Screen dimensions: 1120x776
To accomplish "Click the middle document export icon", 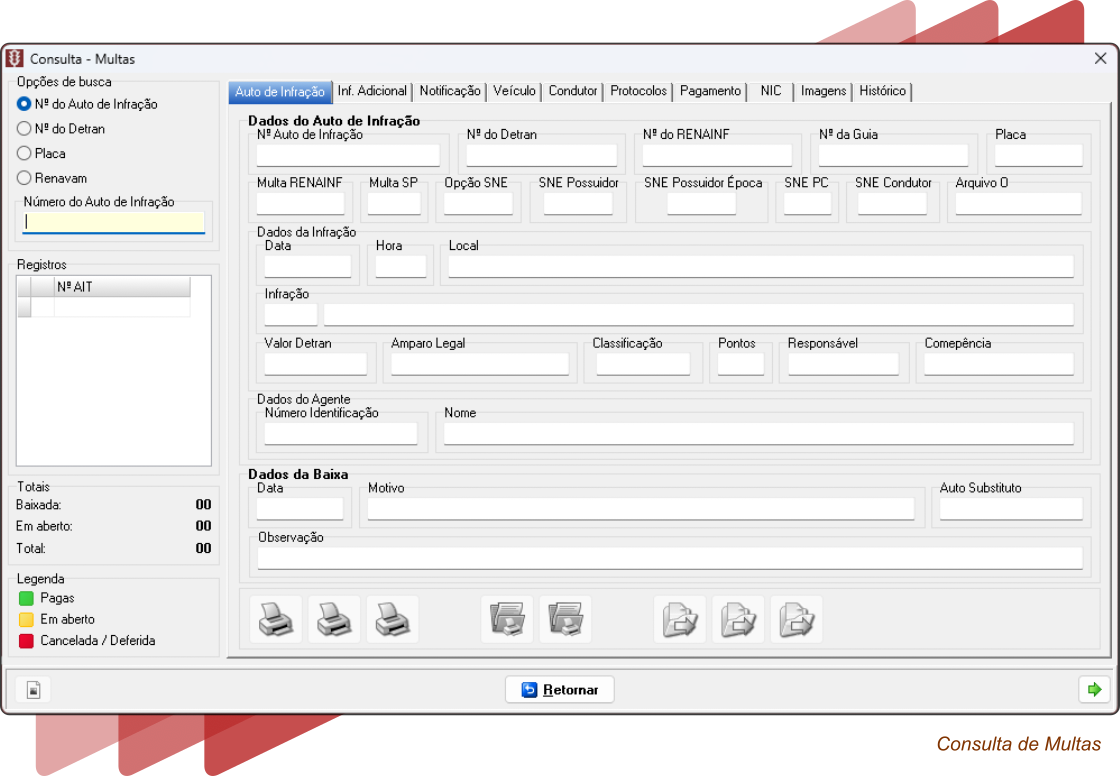I will (x=738, y=620).
